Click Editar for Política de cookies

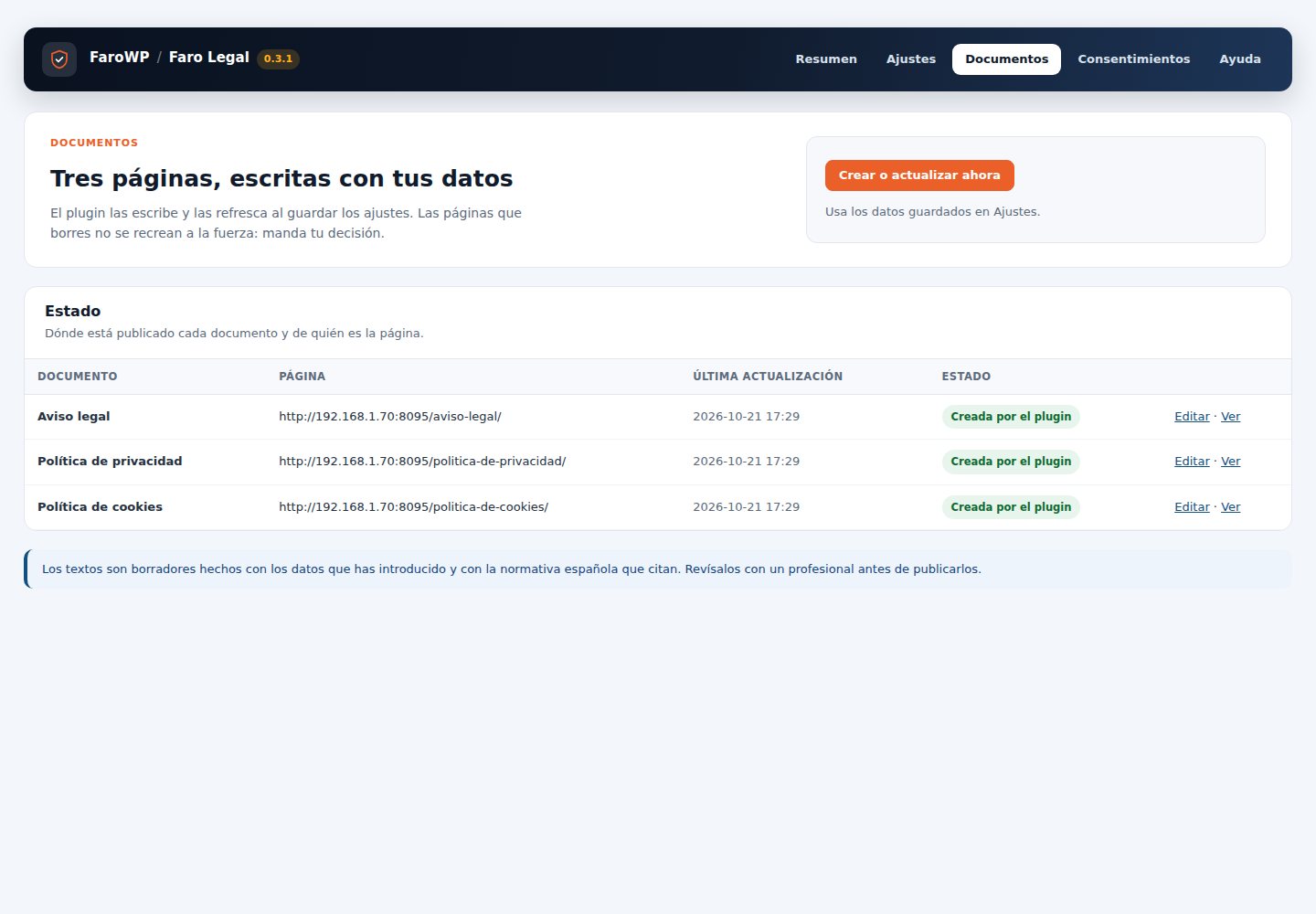pos(1192,507)
